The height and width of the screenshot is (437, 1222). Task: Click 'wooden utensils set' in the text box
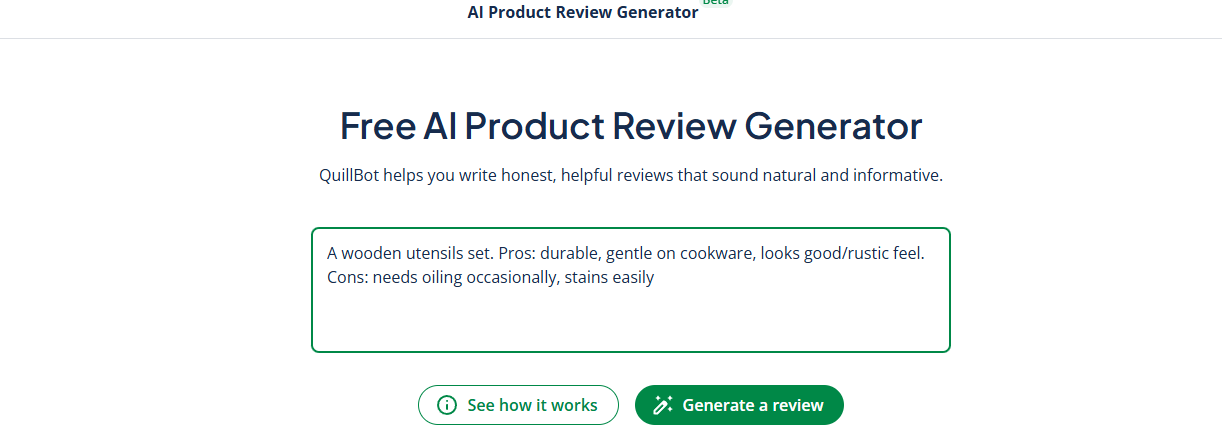[x=417, y=254]
